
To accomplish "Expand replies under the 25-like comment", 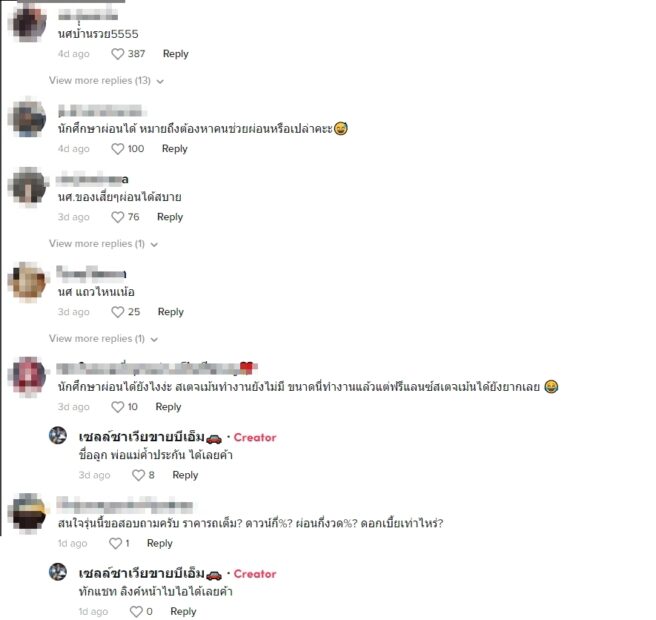I will 103,338.
